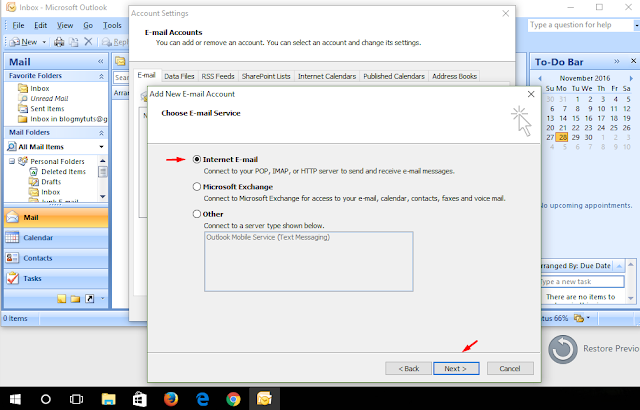
Task: Switch to the Mail navigation button
Action: [56, 217]
